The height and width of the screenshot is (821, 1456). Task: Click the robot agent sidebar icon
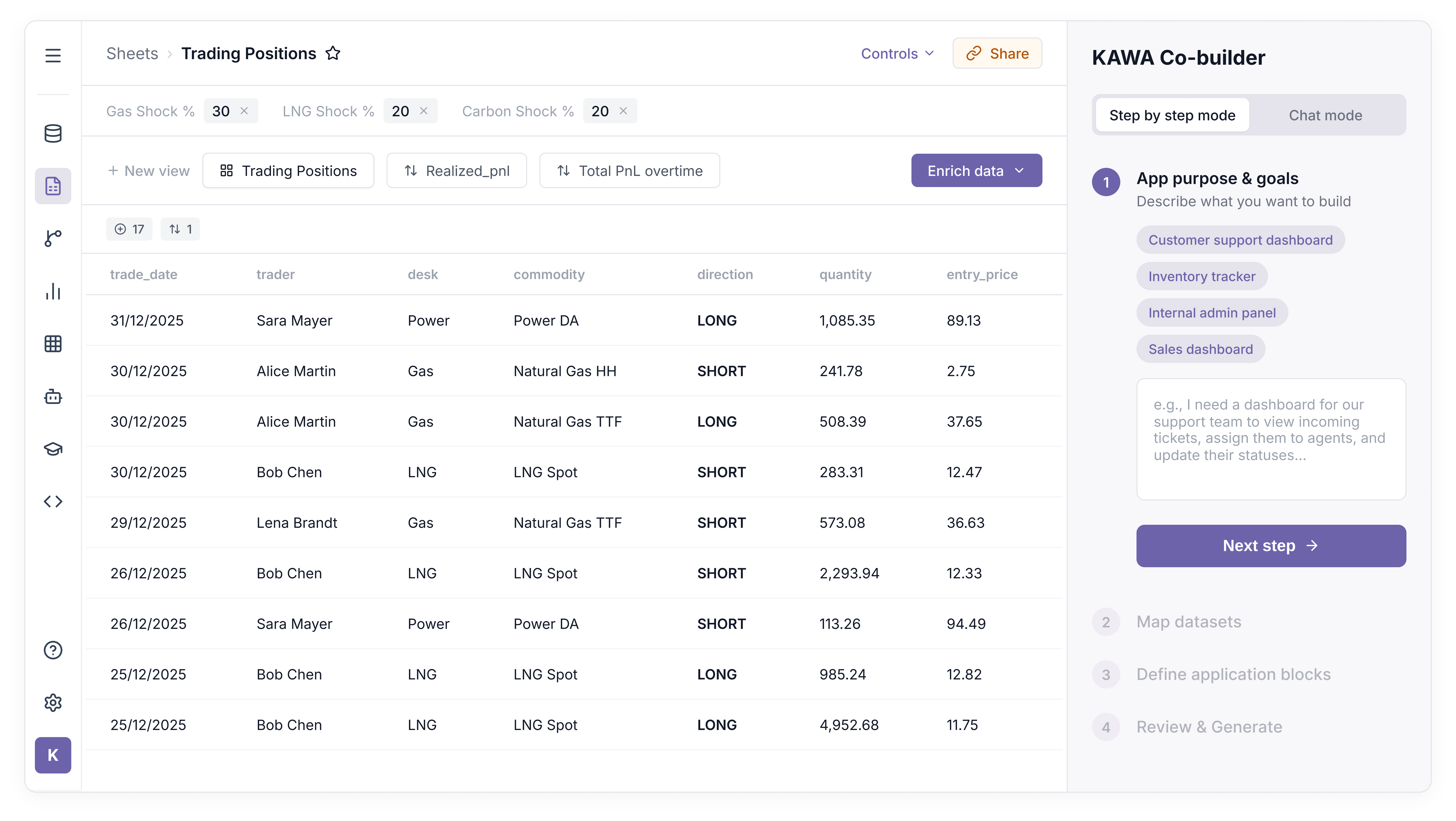53,396
